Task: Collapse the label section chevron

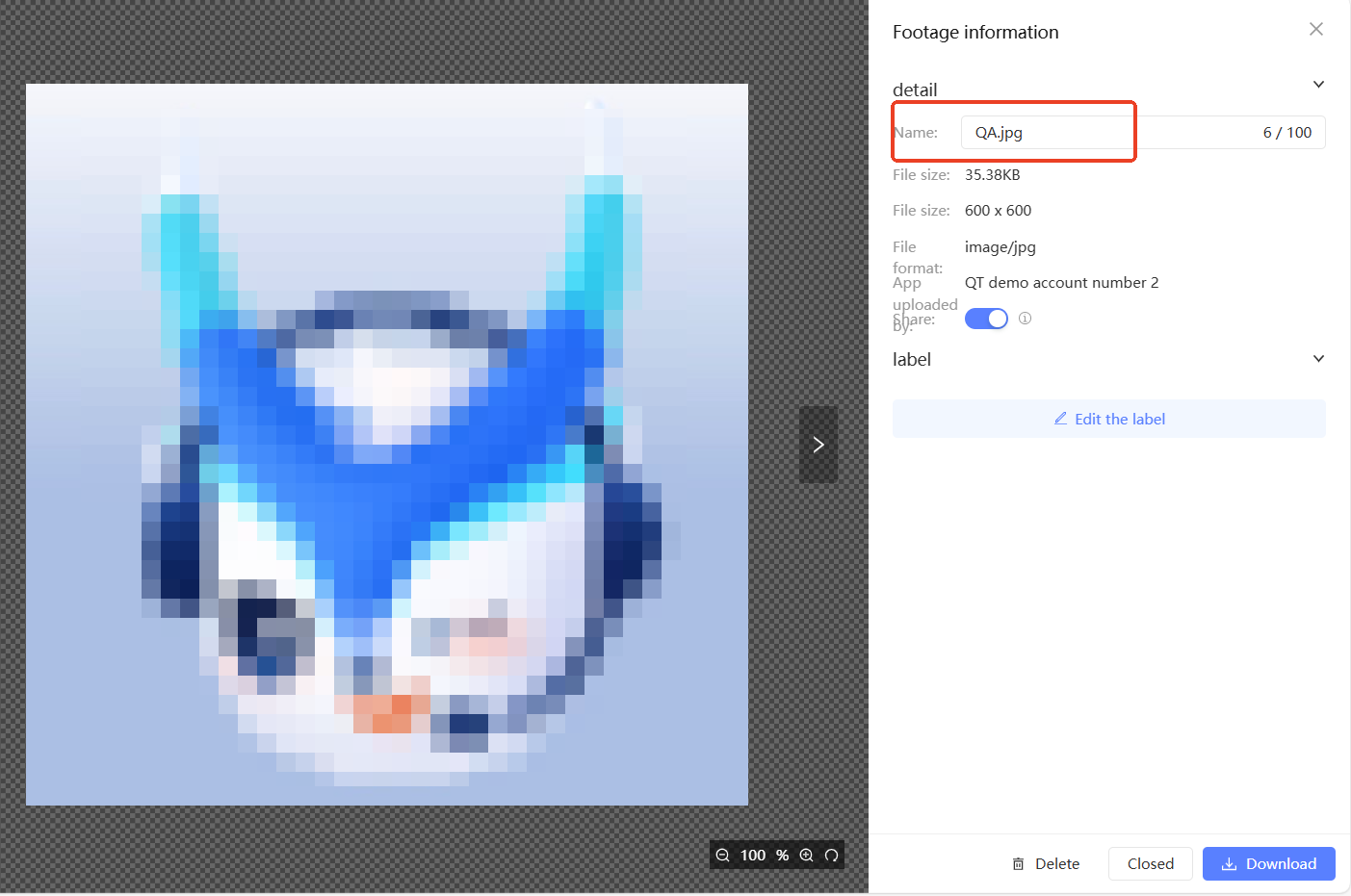Action: (1318, 359)
